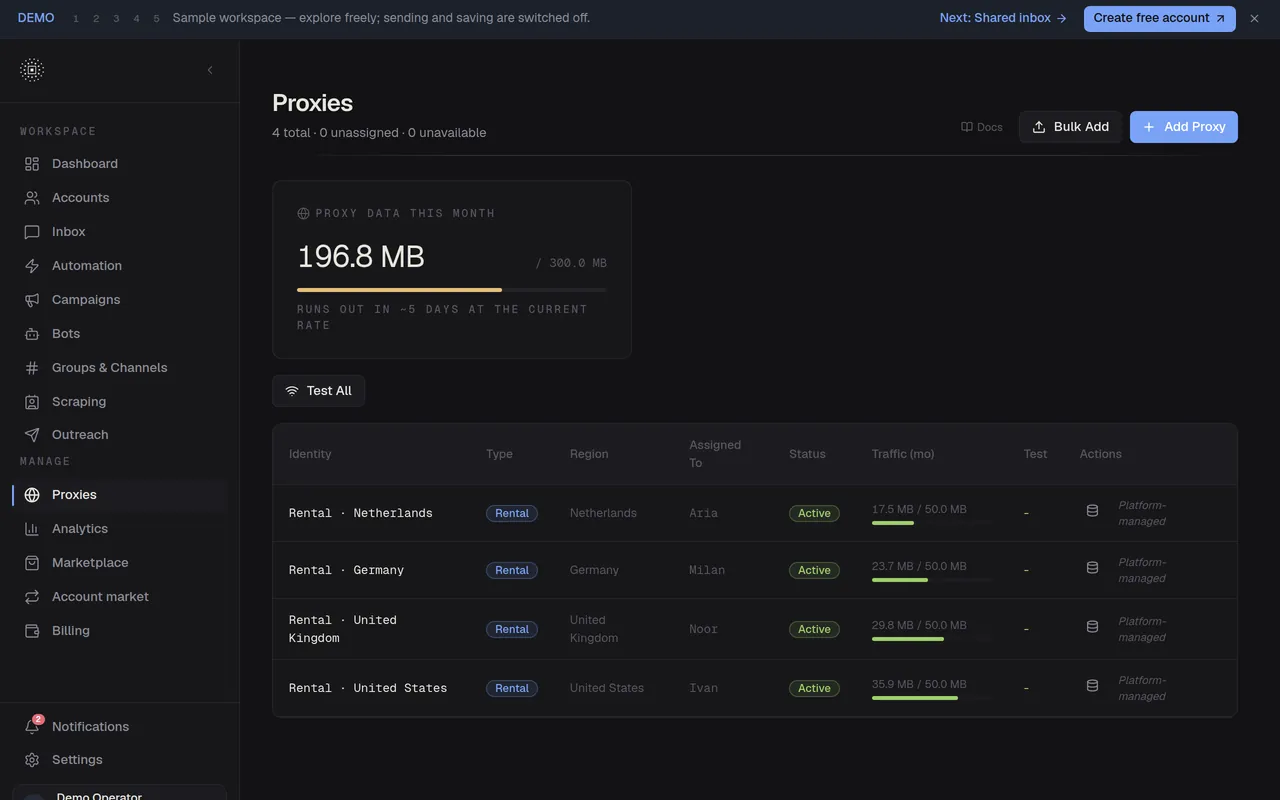The height and width of the screenshot is (800, 1280).
Task: Click the Proxies globe icon in sidebar
Action: point(32,495)
